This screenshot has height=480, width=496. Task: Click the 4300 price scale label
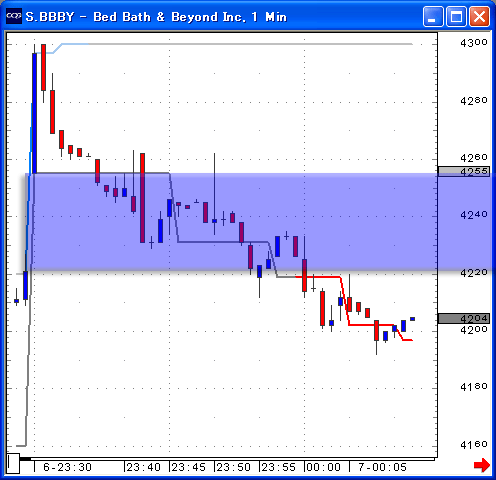pos(474,43)
